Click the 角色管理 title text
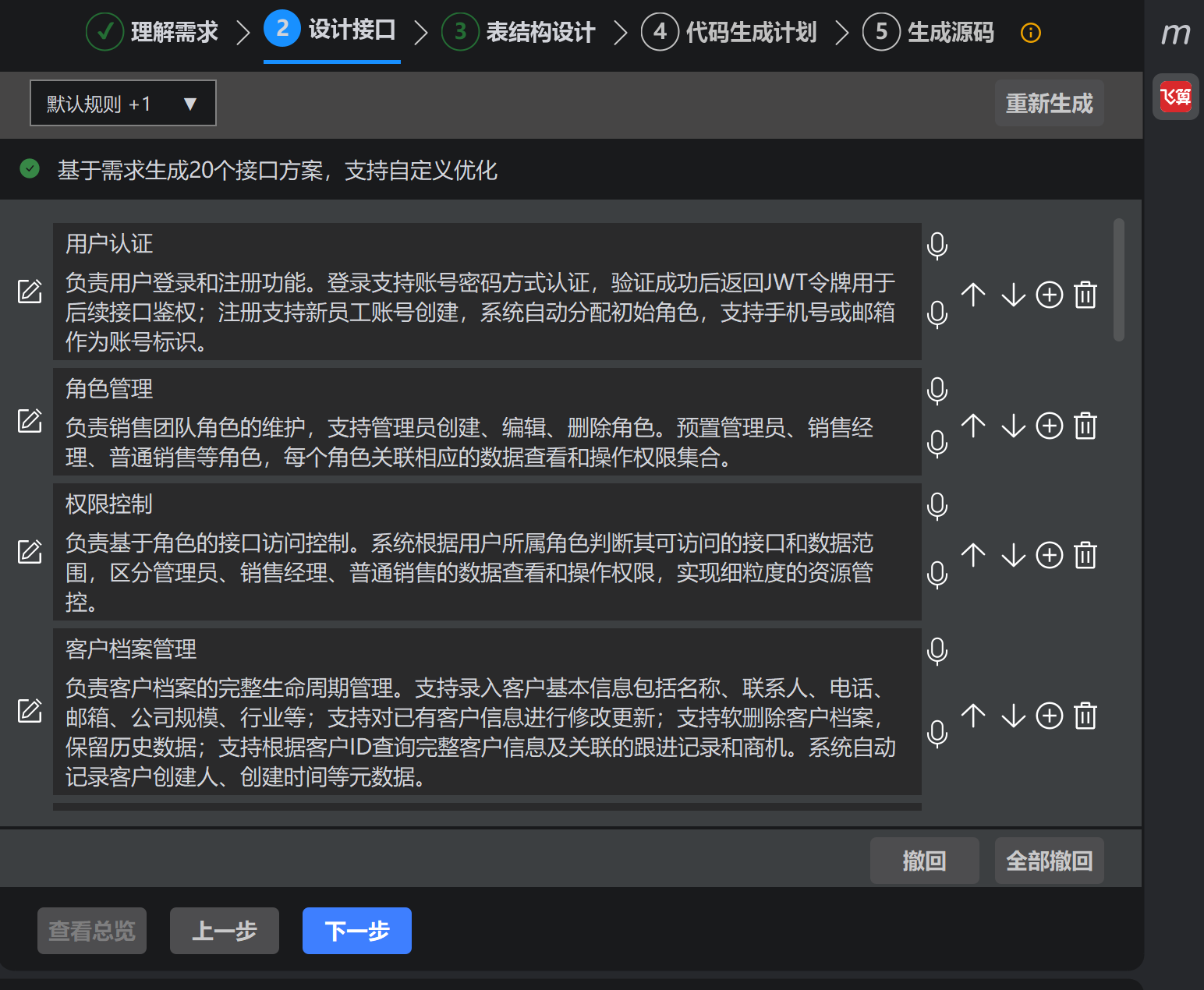This screenshot has height=990, width=1204. point(109,388)
